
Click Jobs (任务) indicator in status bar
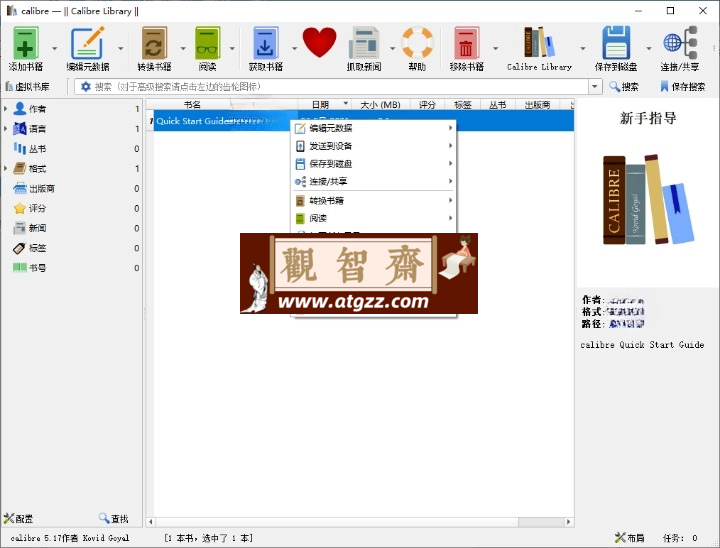click(680, 538)
